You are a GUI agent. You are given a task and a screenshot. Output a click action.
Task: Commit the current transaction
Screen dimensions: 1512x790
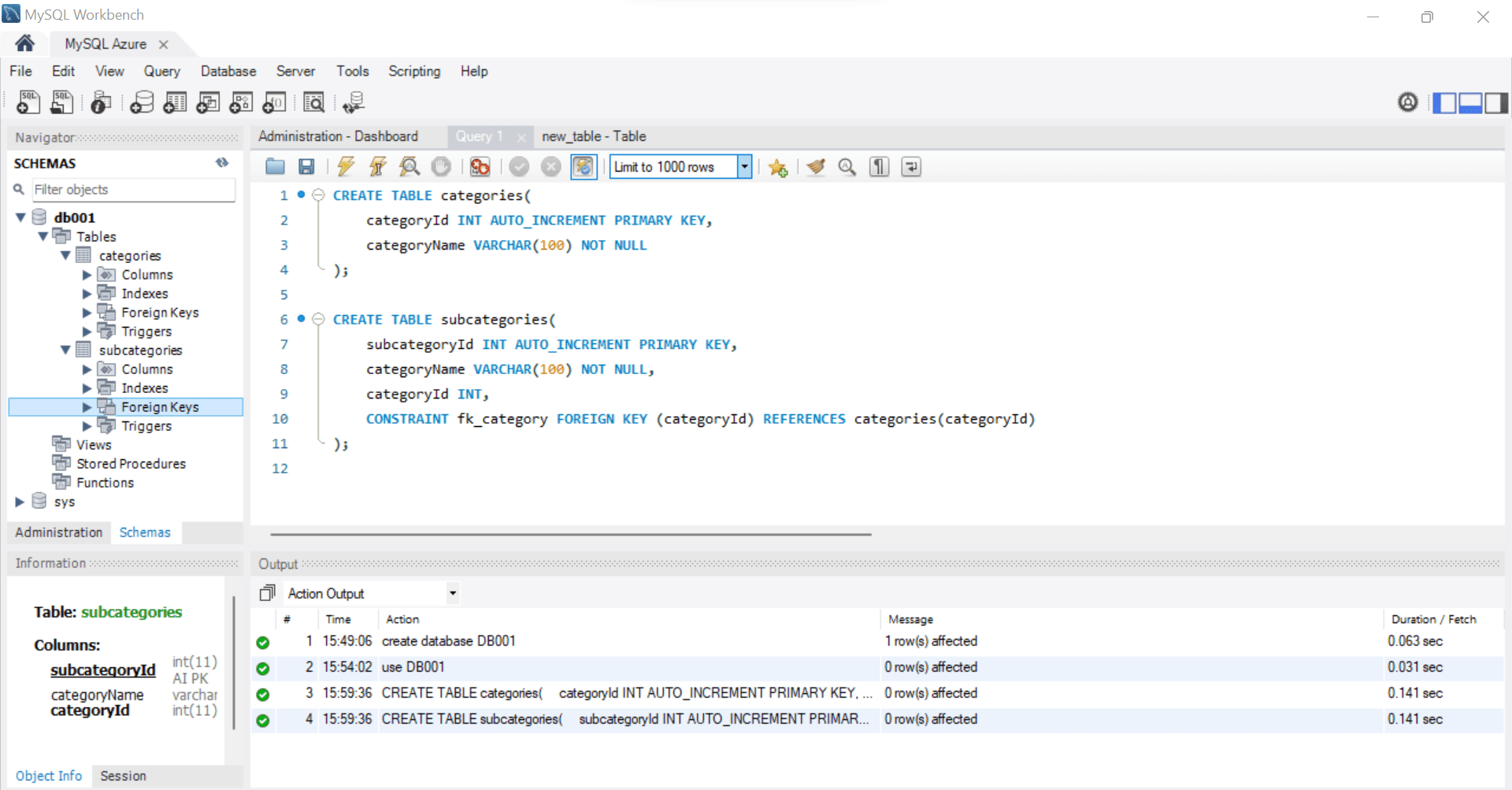519,166
